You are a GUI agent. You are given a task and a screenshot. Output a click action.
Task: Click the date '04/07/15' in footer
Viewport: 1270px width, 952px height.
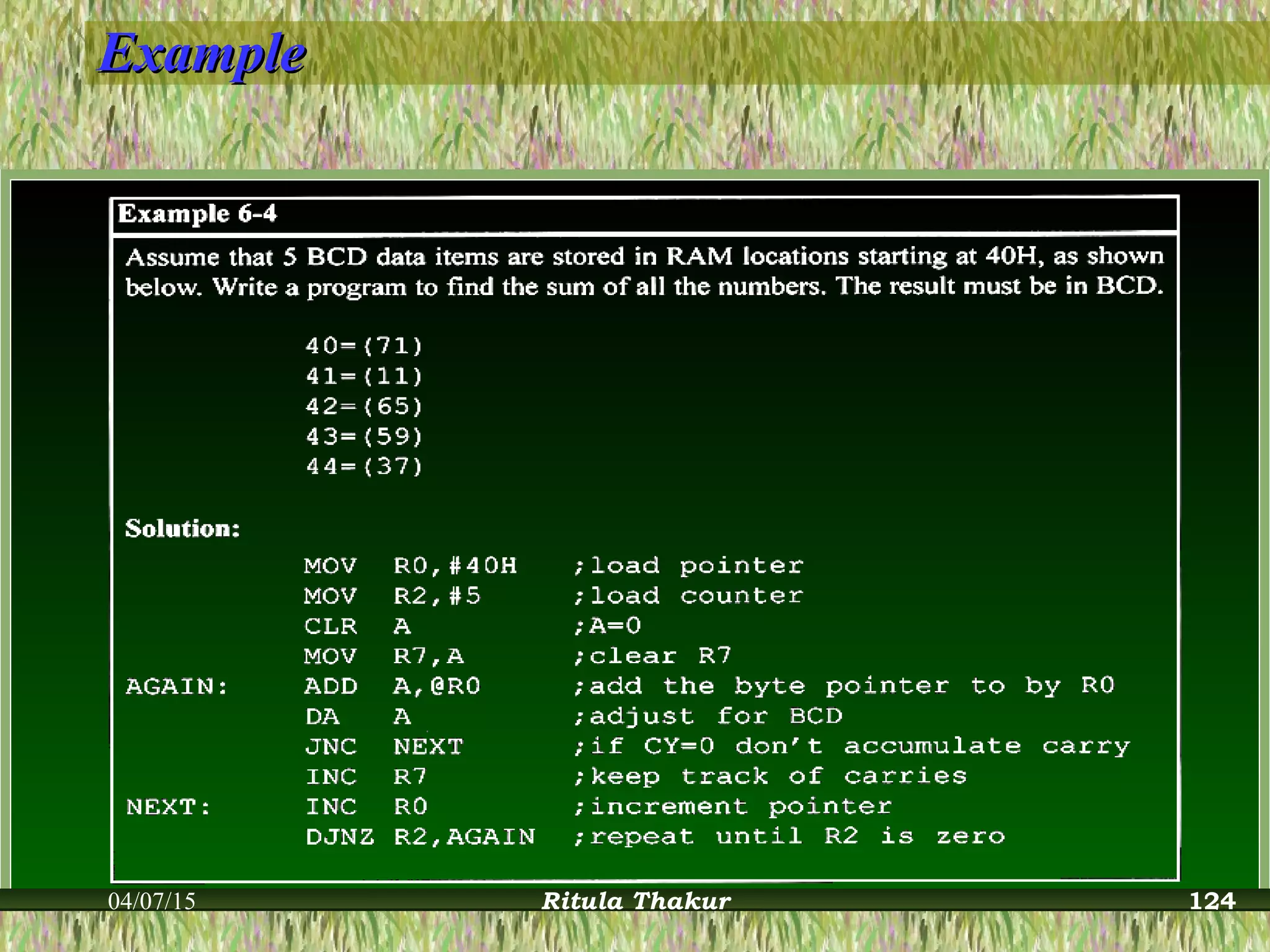click(152, 901)
